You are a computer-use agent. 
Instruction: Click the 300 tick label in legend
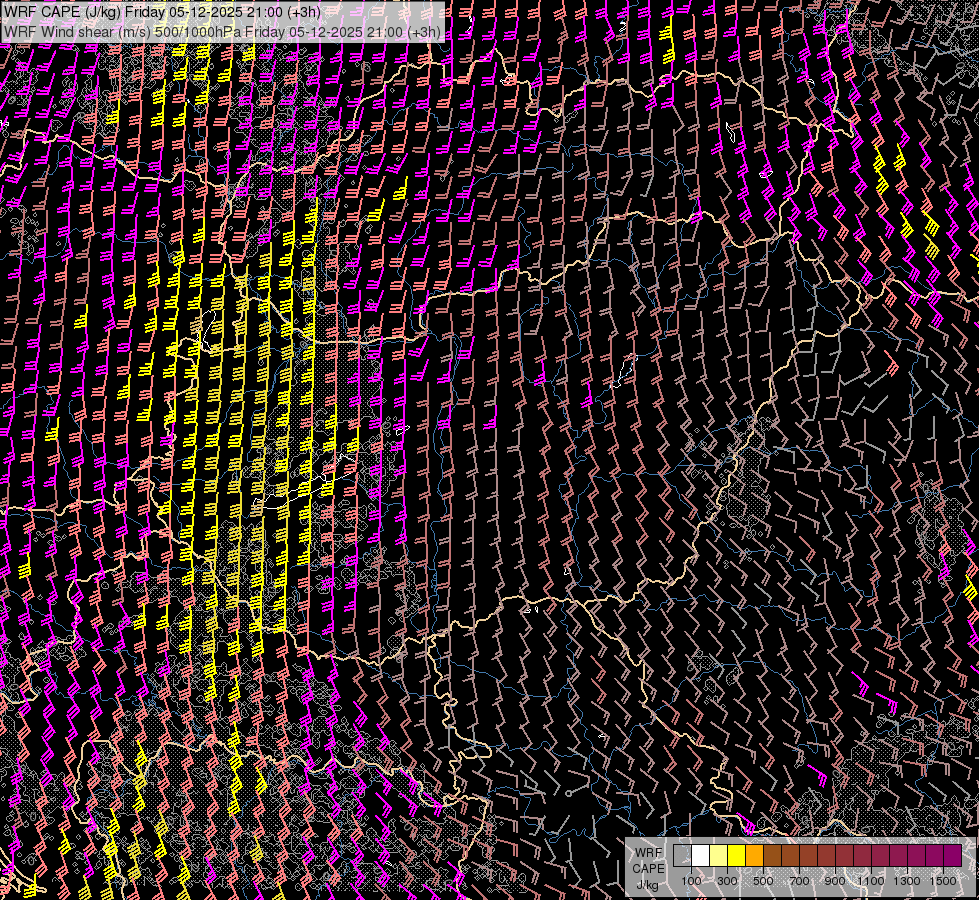[x=727, y=880]
